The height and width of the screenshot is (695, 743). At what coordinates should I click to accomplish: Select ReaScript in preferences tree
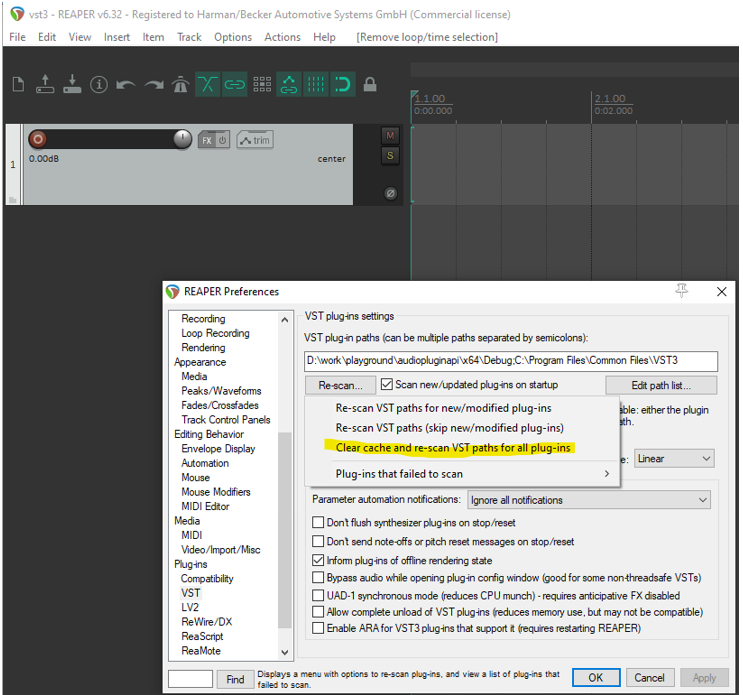coord(202,636)
